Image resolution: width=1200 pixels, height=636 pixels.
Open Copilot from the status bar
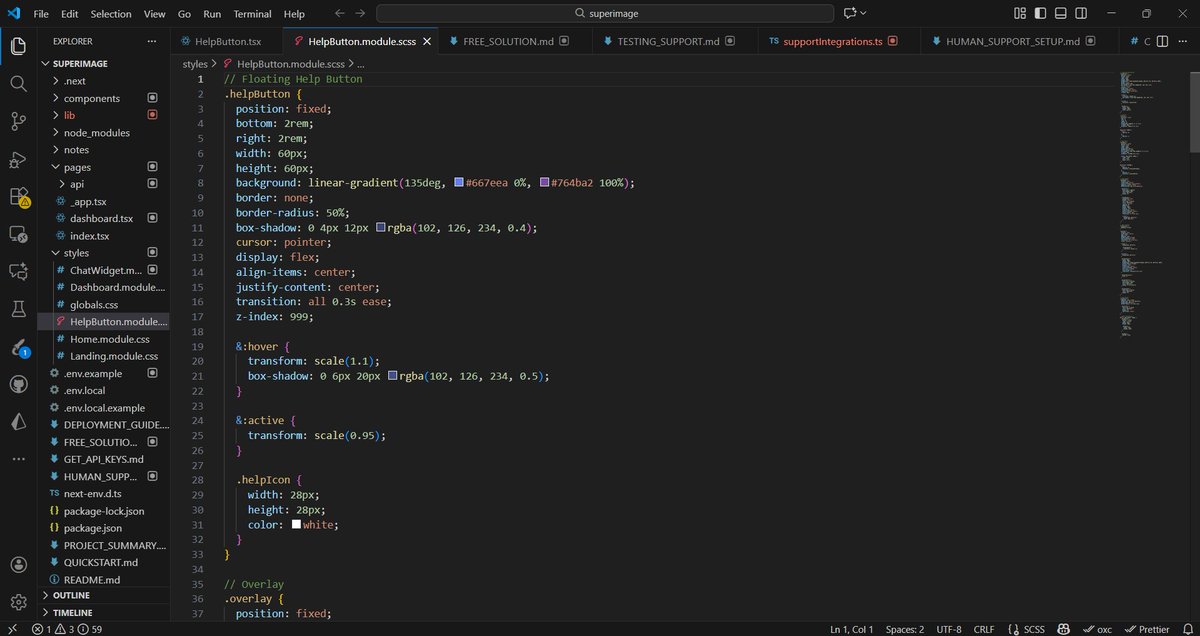point(1063,628)
